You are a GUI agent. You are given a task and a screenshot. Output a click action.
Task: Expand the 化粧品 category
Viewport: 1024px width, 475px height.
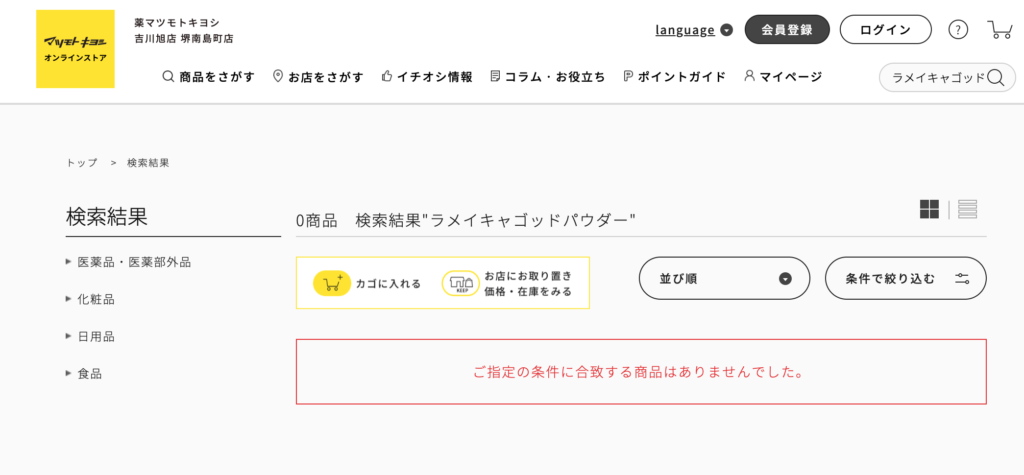[x=90, y=299]
